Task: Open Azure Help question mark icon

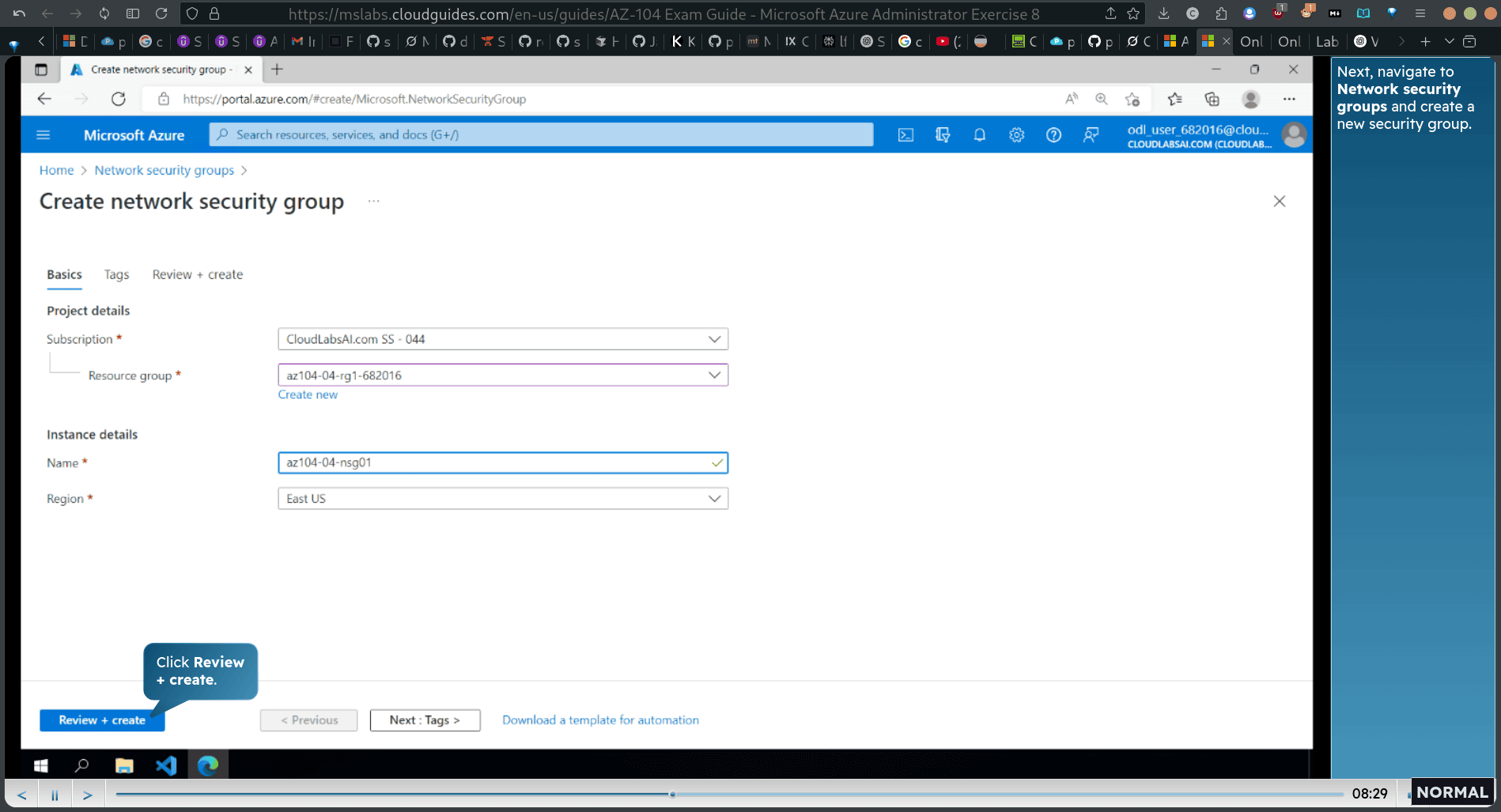Action: [1053, 135]
